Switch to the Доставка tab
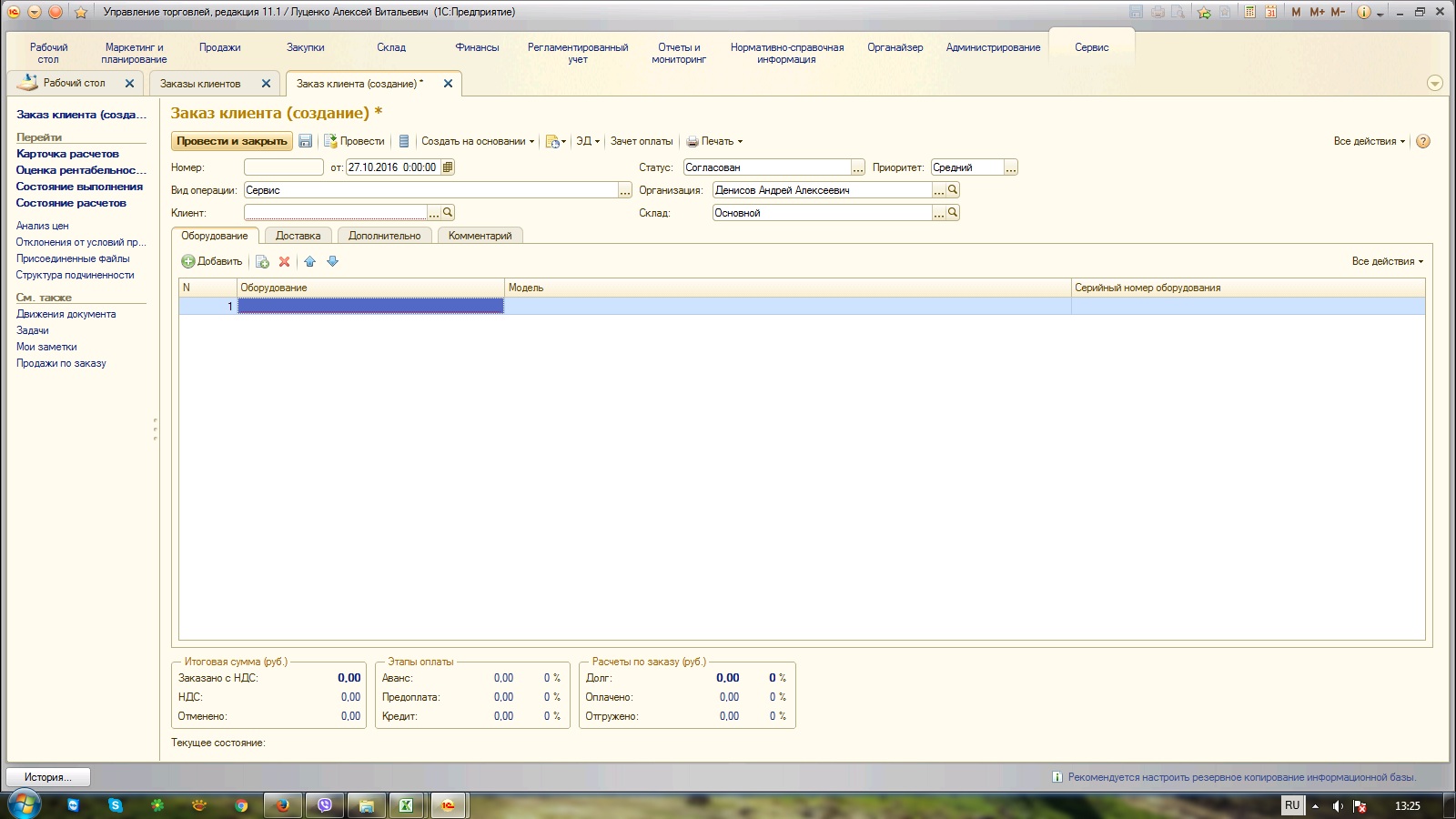Viewport: 1456px width, 819px height. tap(298, 236)
